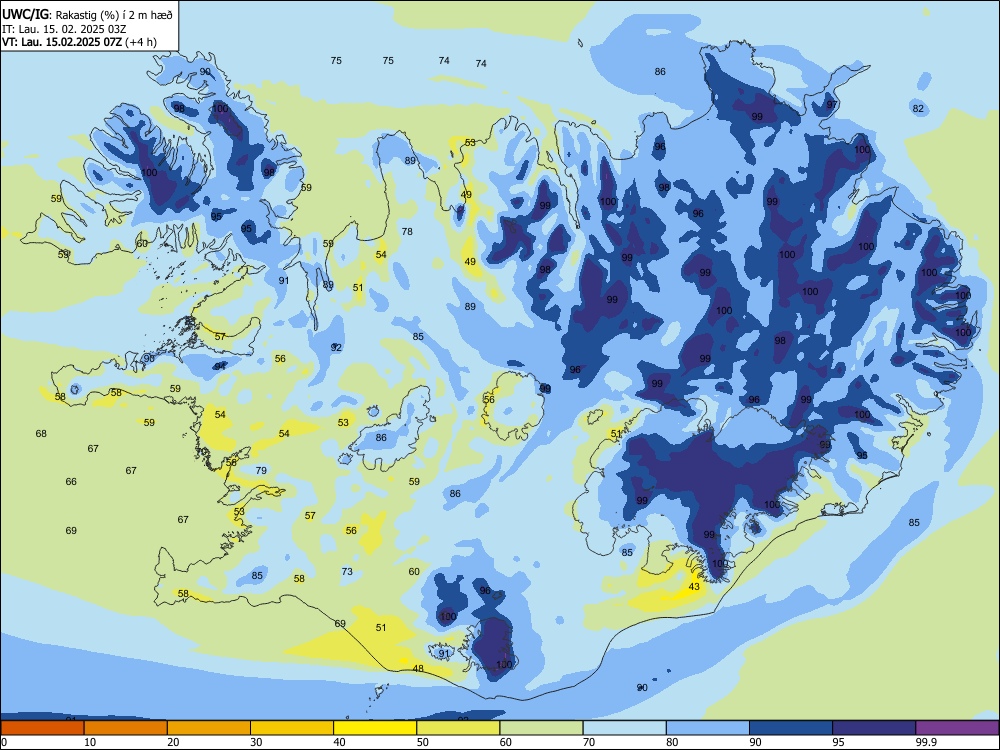Select the navy 95–99.9 legend swatch
The width and height of the screenshot is (1000, 750).
pyautogui.click(x=874, y=728)
